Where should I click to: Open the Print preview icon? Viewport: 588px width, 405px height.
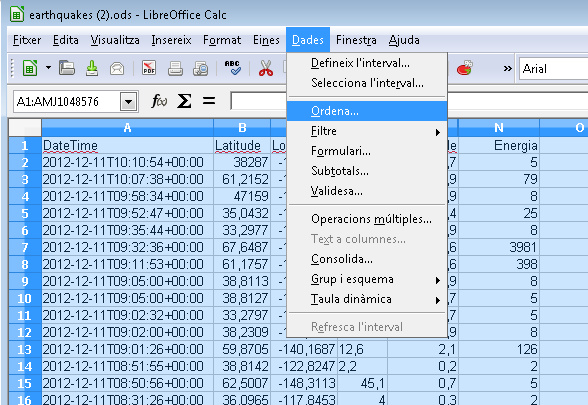coord(201,69)
